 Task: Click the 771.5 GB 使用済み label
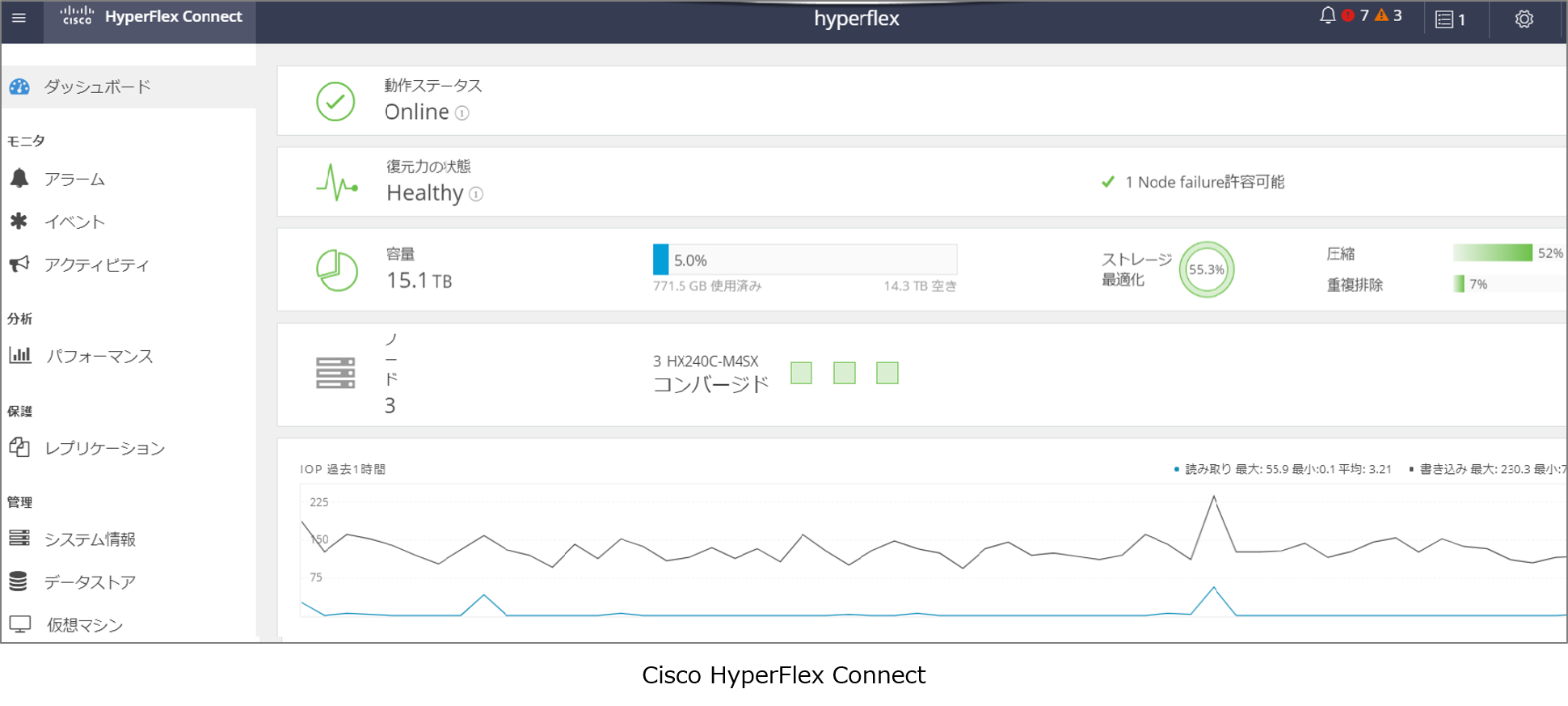pos(707,286)
